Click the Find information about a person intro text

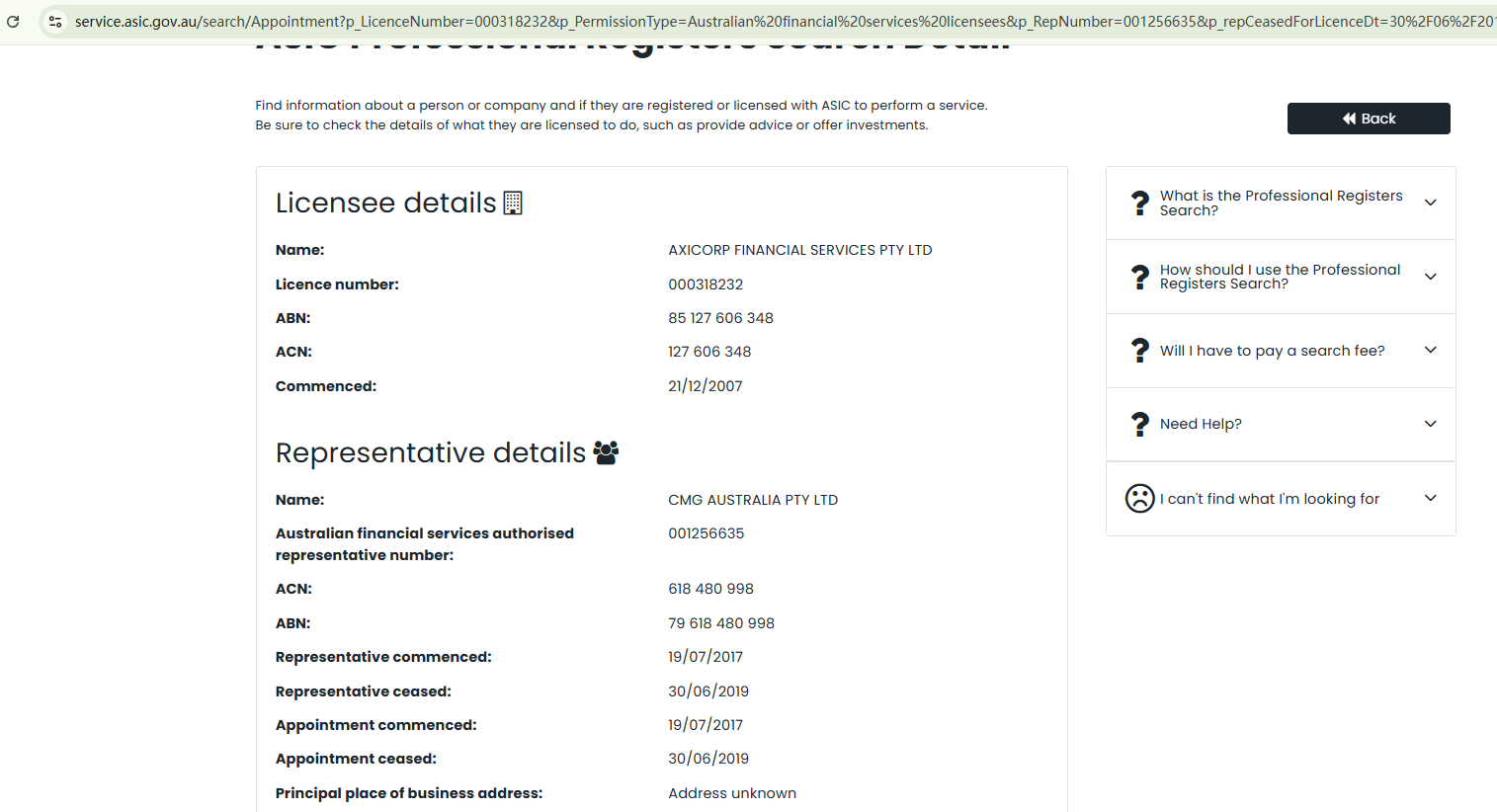pos(622,106)
